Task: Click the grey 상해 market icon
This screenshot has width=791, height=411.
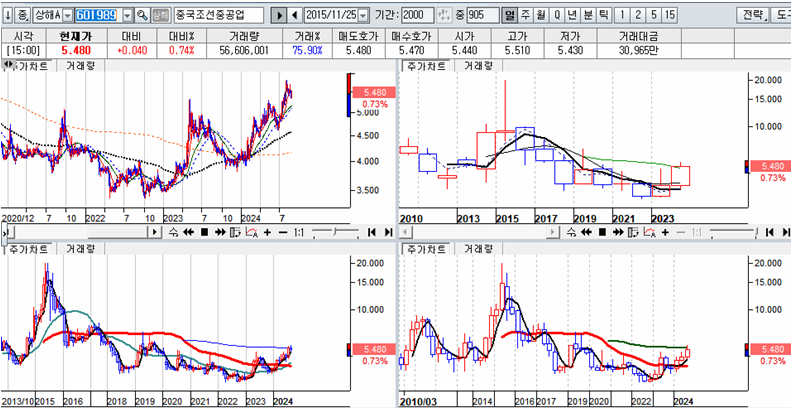Action: pyautogui.click(x=160, y=15)
